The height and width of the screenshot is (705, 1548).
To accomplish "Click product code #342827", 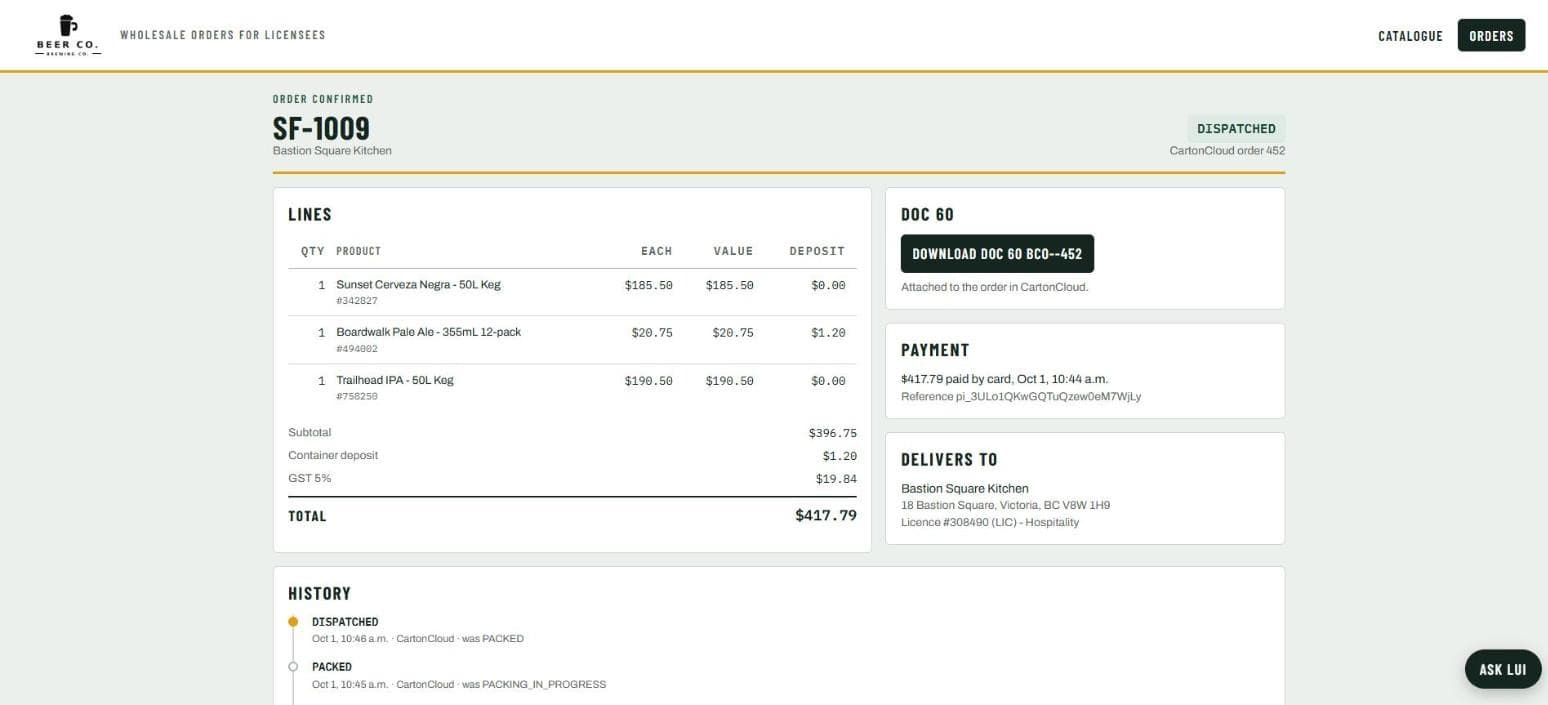I will click(x=356, y=301).
